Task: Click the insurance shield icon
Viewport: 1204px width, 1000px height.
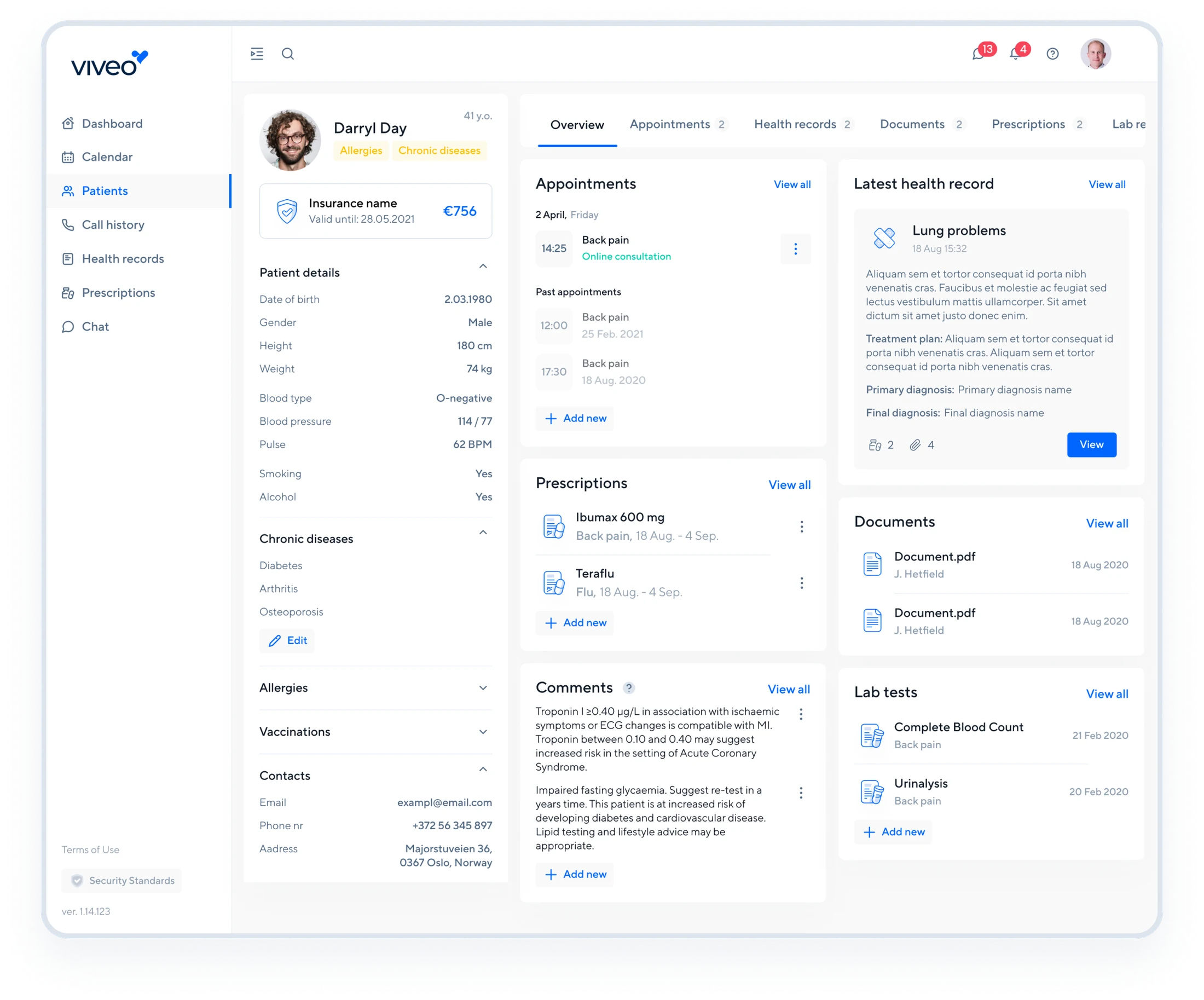Action: tap(287, 211)
